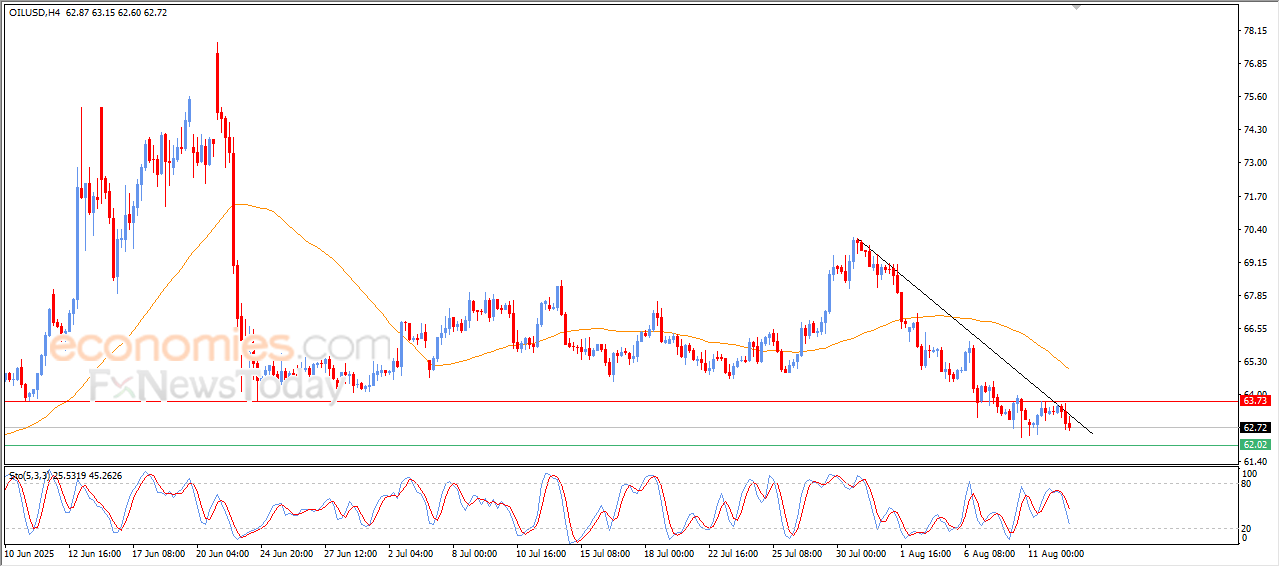Screen dimensions: 1280x567
Task: Click the 27 Jun 12:00 date label
Action: point(350,552)
